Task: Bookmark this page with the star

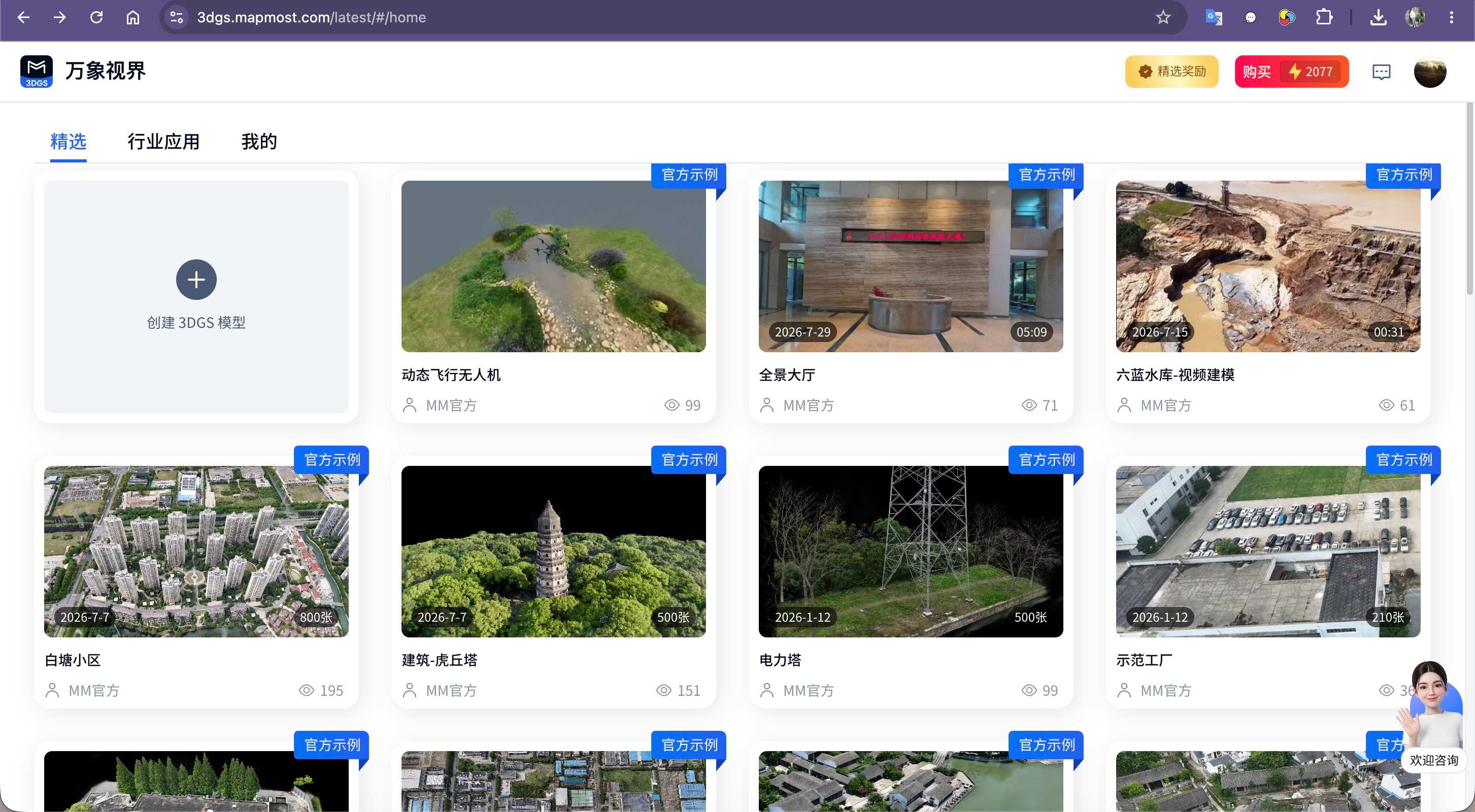Action: (x=1162, y=17)
